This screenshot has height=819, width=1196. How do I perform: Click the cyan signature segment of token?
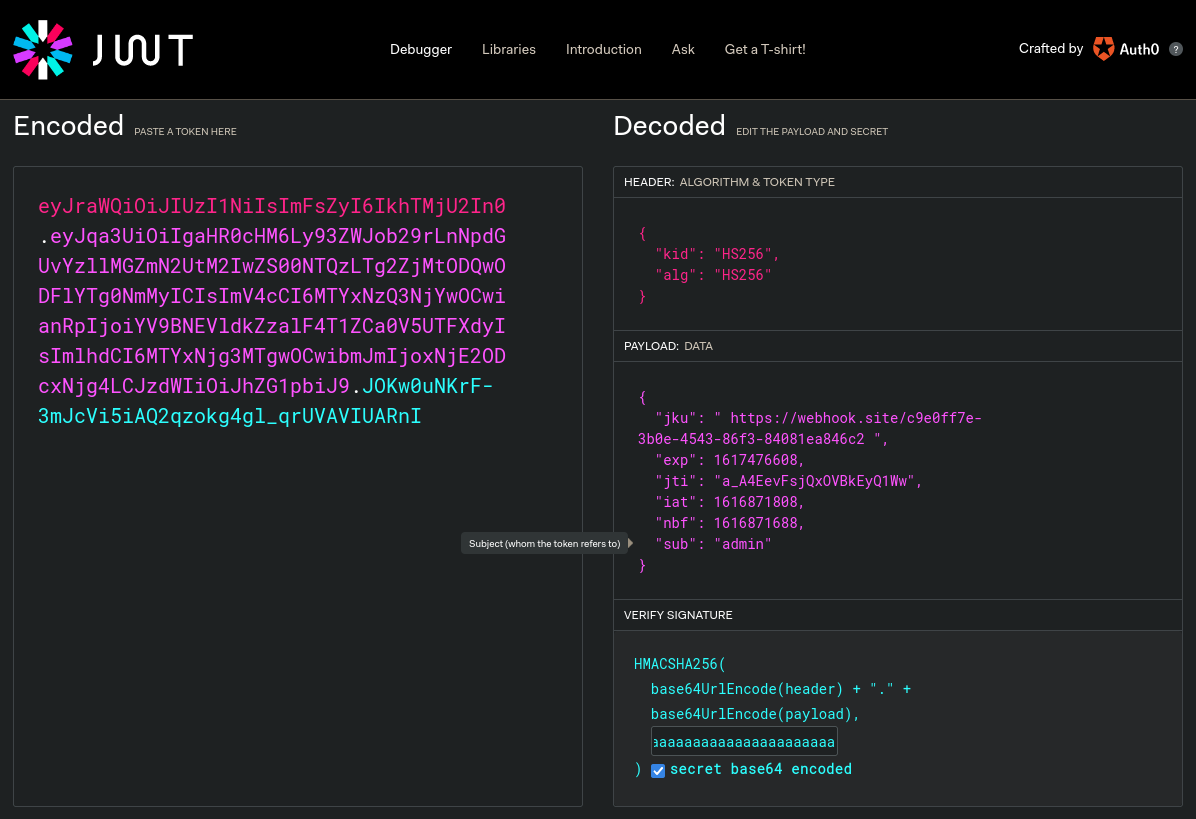coord(229,416)
